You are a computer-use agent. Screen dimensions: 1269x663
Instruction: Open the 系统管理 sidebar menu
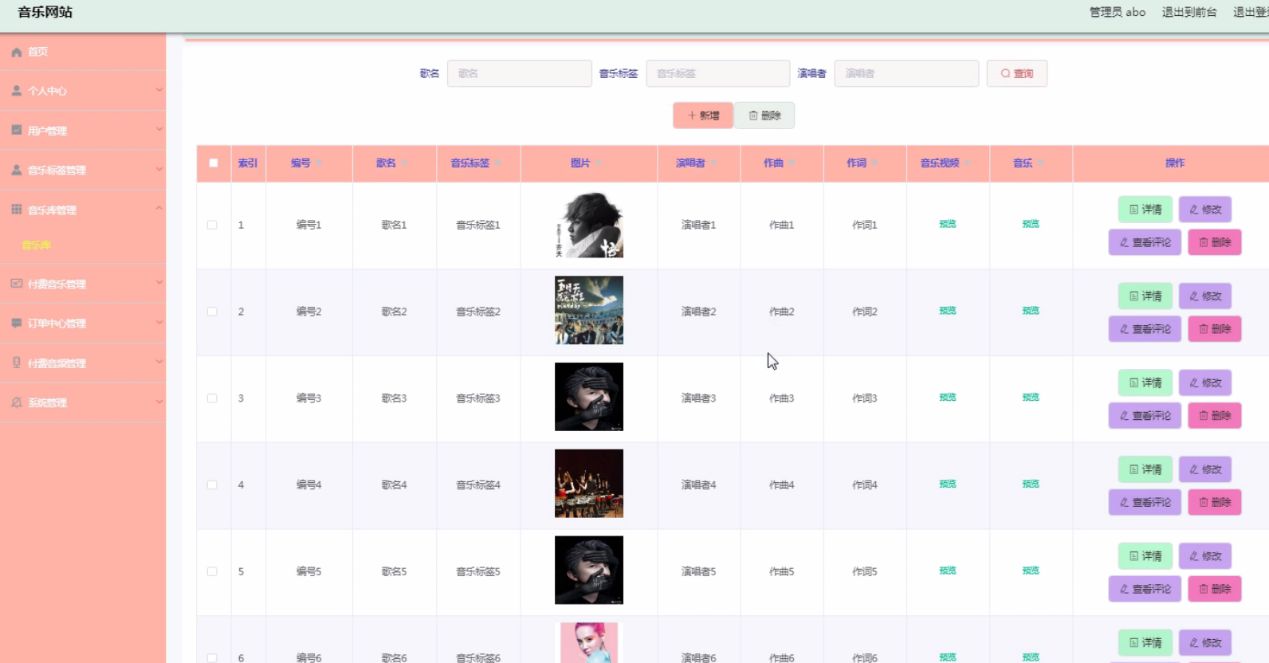click(82, 403)
